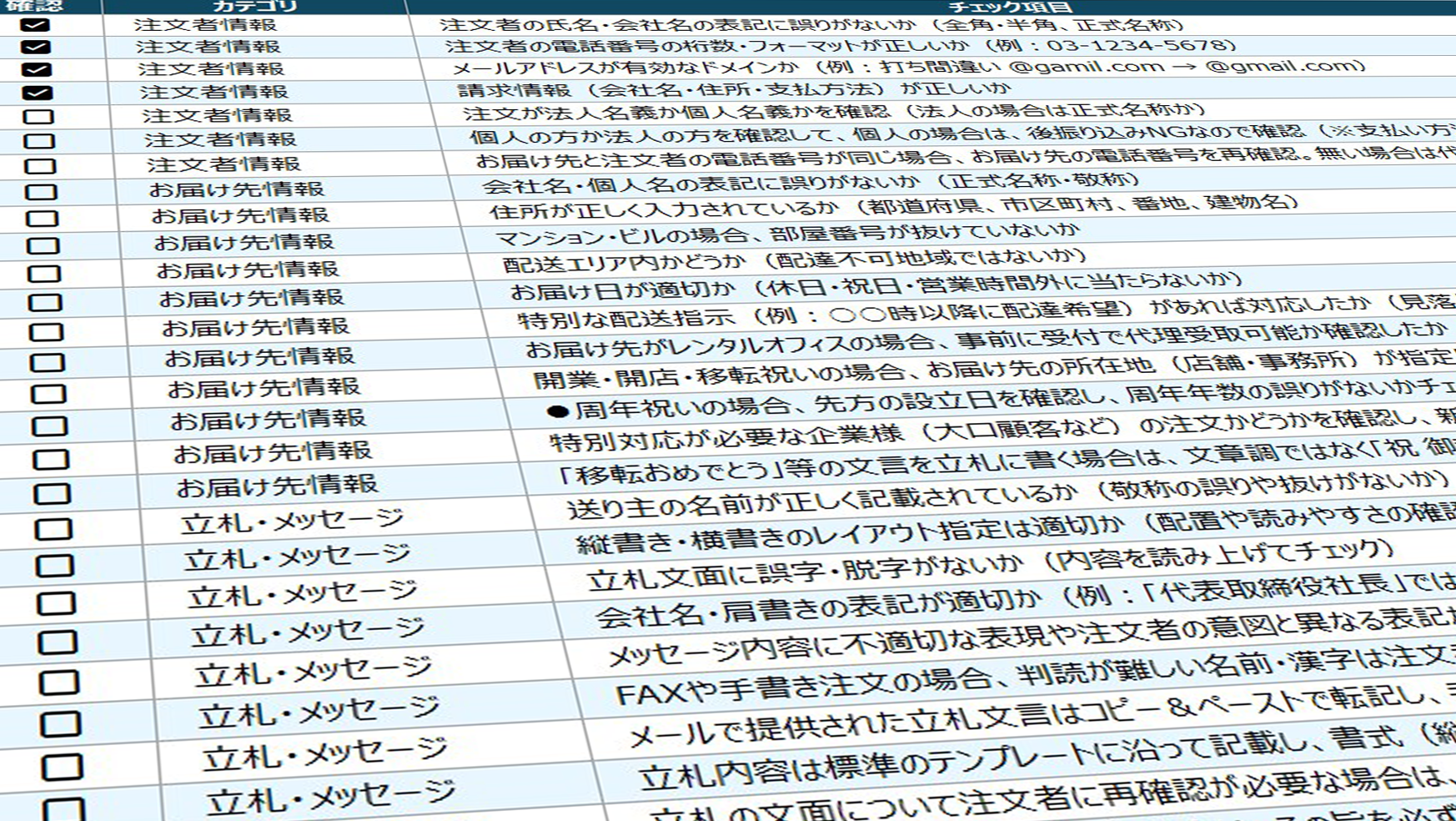Uncheck the 請求情報 row checkbox
The image size is (1456, 821).
[37, 93]
